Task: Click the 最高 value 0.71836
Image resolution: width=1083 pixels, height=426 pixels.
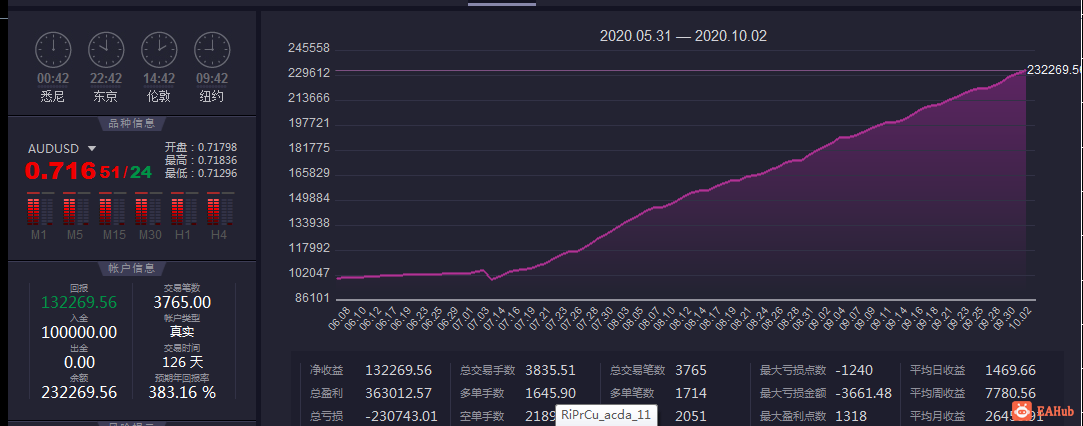Action: tap(218, 160)
